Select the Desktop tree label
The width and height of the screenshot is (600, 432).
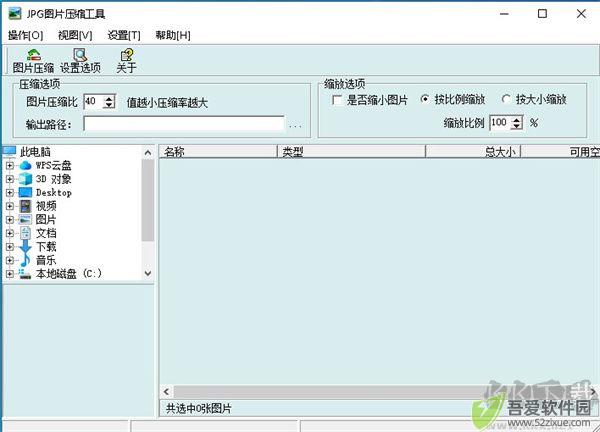click(x=54, y=192)
